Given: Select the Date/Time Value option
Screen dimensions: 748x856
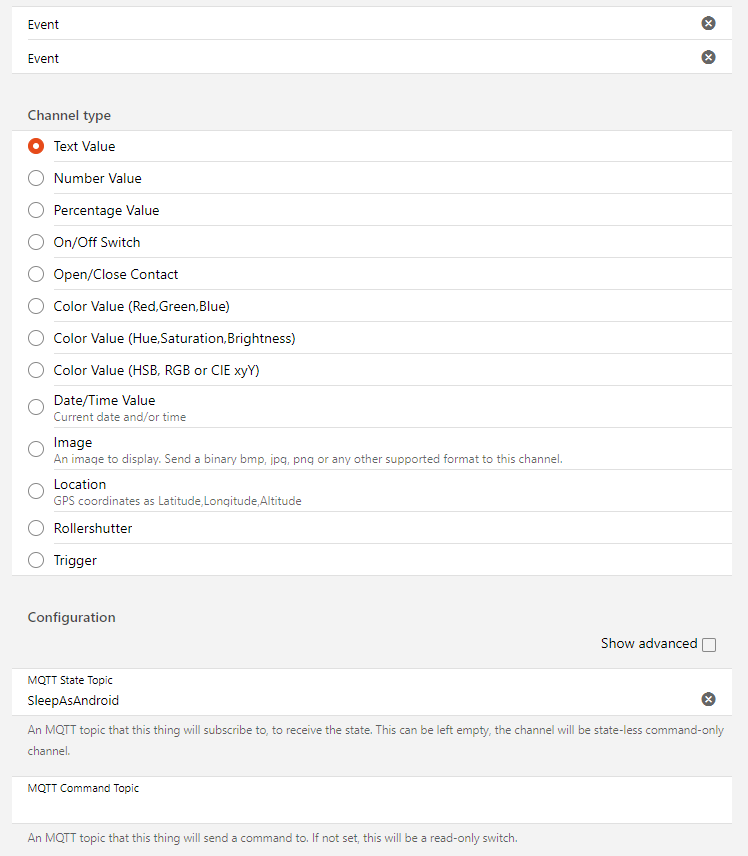Looking at the screenshot, I should coord(36,407).
